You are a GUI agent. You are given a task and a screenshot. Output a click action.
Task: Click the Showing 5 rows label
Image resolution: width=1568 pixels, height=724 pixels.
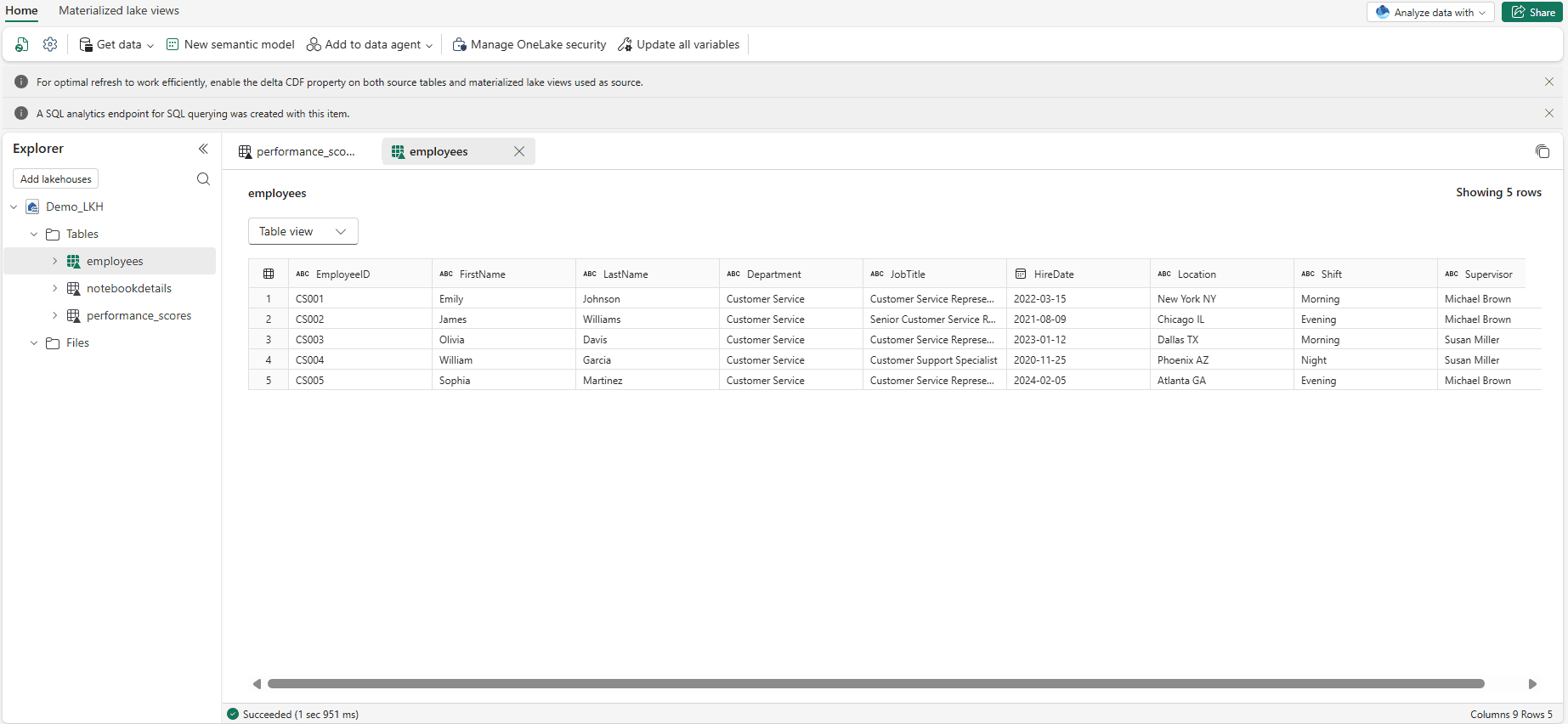1498,192
